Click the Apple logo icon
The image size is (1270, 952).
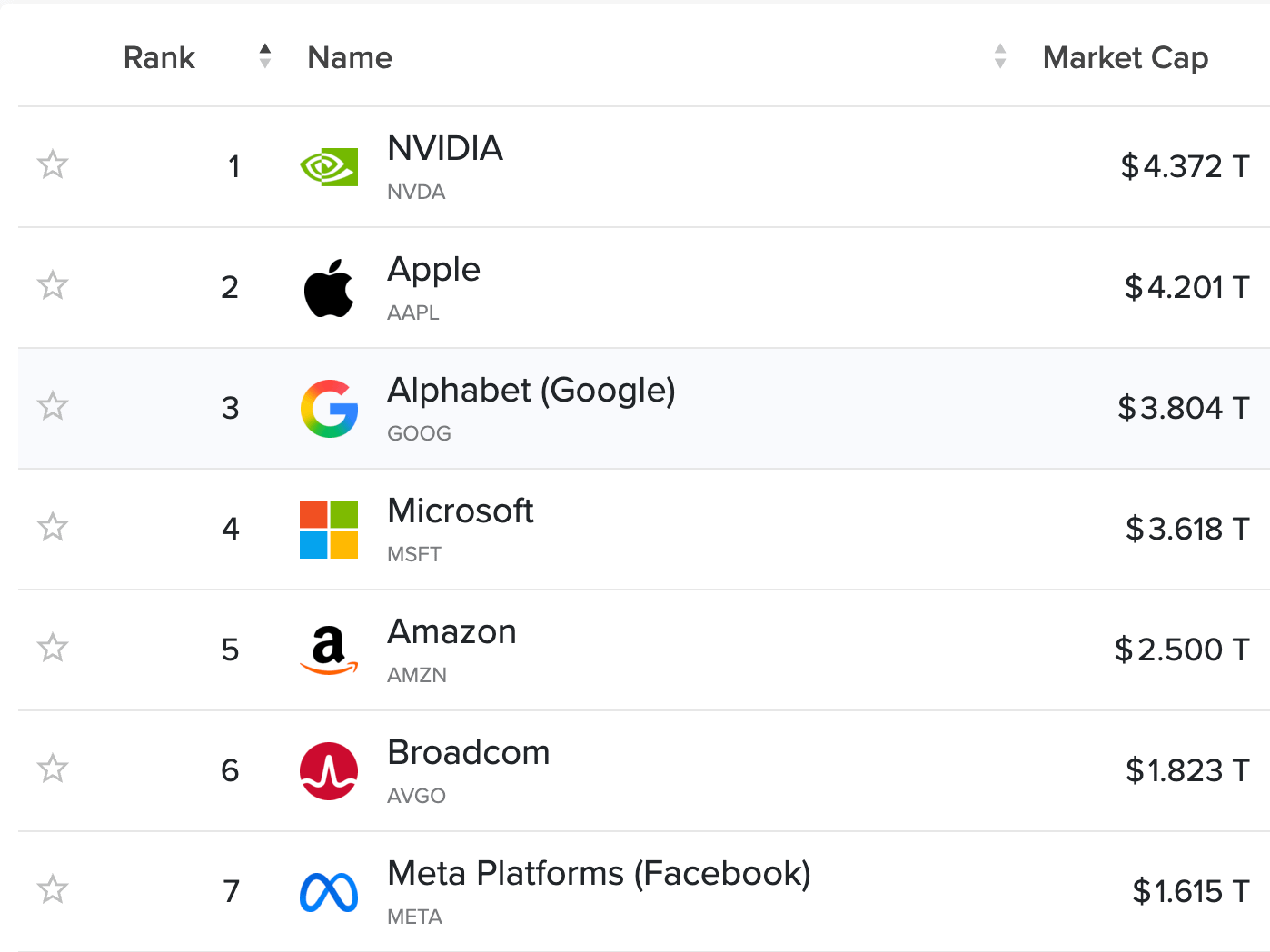click(x=329, y=288)
